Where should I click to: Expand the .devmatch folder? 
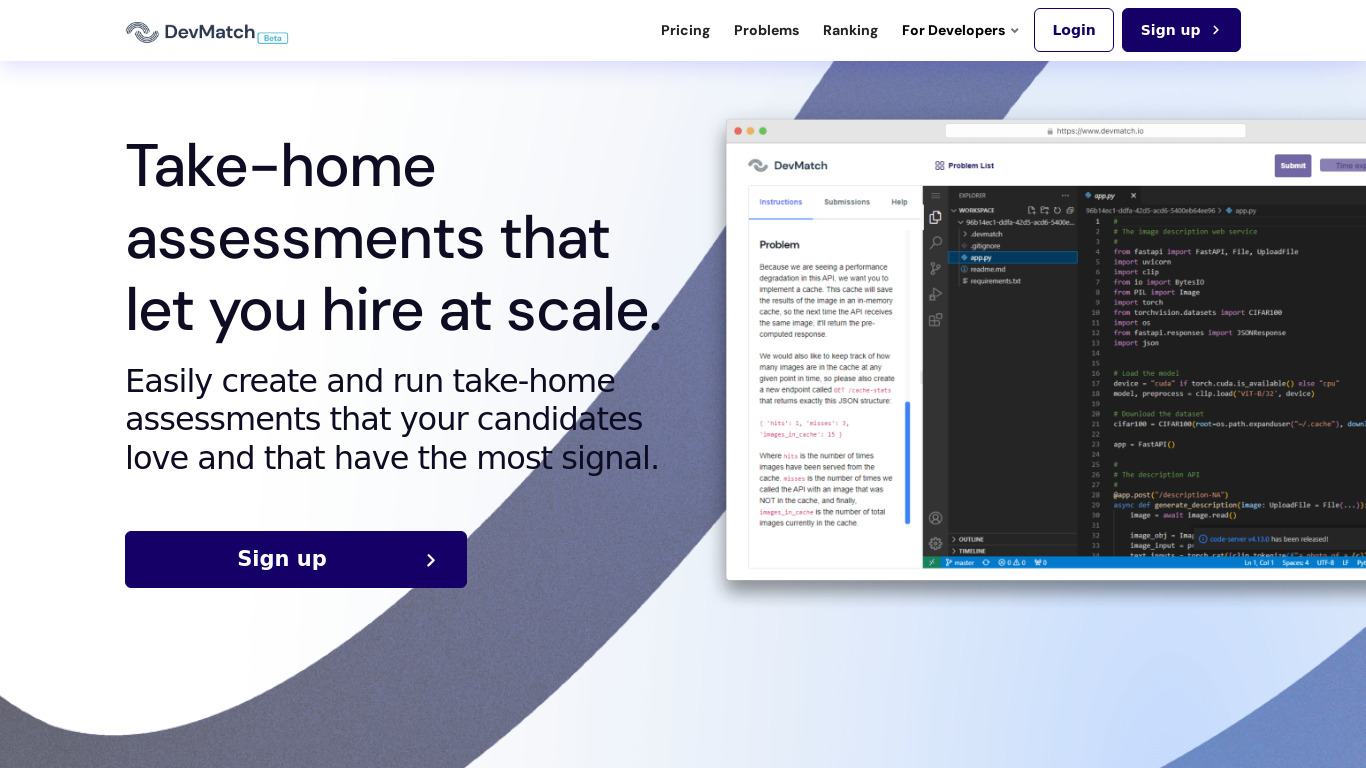984,234
